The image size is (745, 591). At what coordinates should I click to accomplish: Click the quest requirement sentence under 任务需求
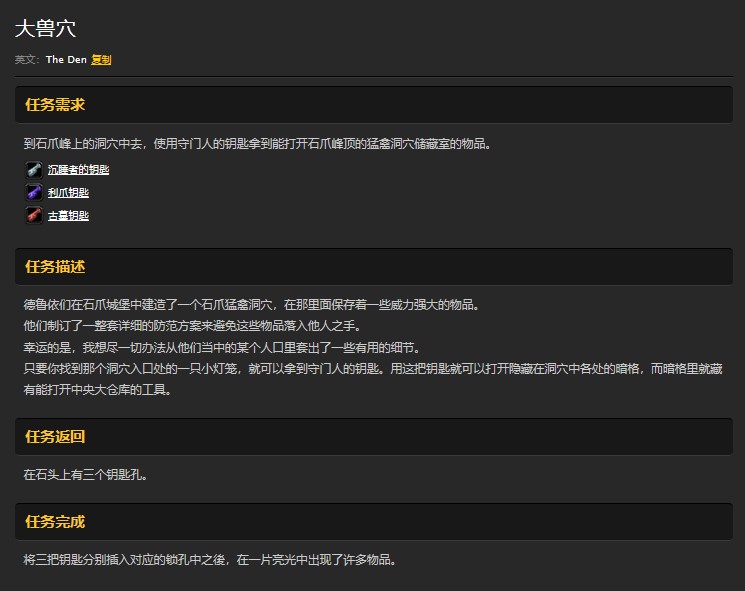point(257,143)
